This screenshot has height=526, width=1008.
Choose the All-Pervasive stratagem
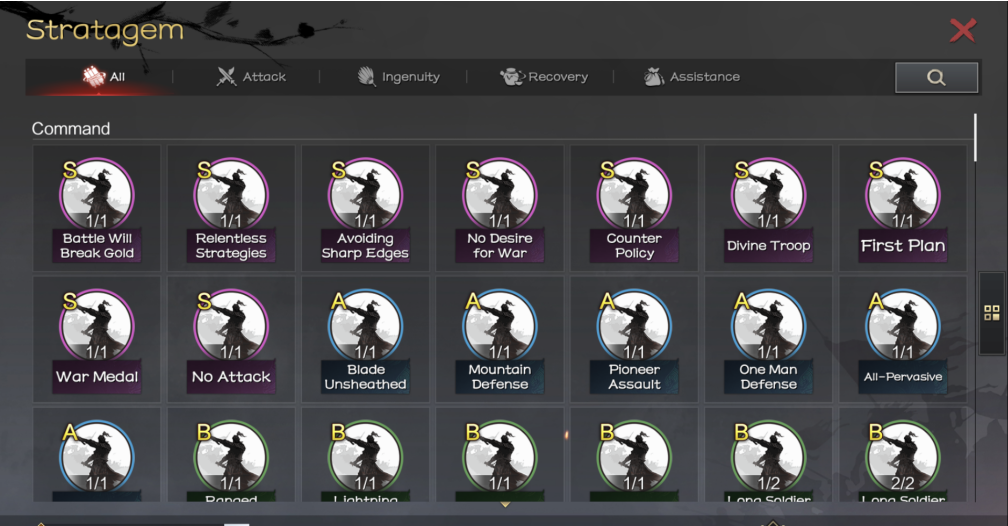click(x=902, y=338)
